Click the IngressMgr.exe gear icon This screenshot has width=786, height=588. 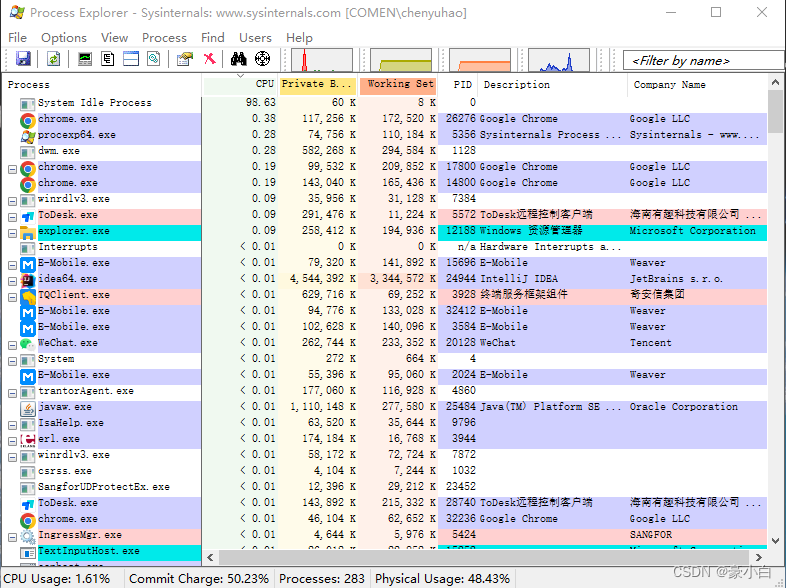(x=28, y=536)
